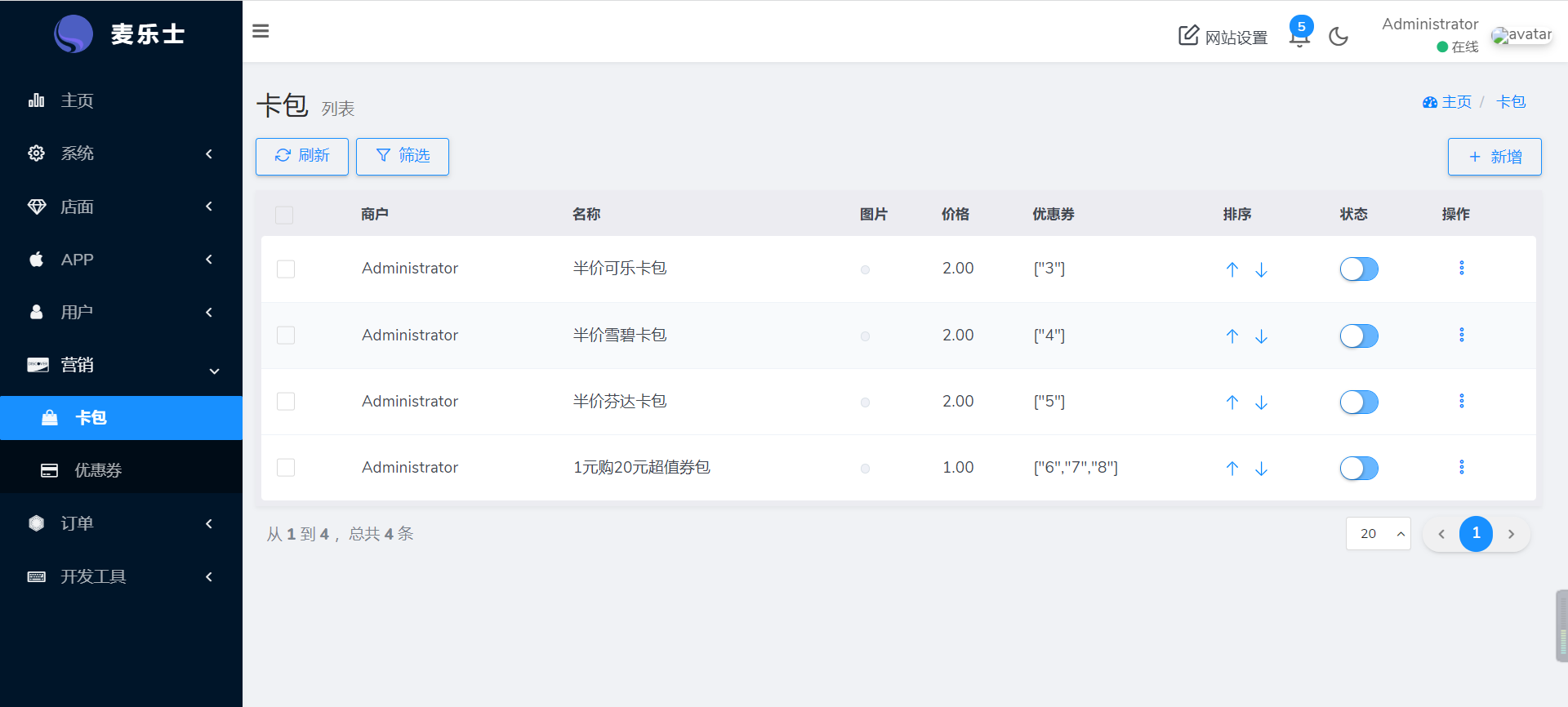This screenshot has width=1568, height=707.
Task: Select all rows with header checkbox
Action: 284,215
